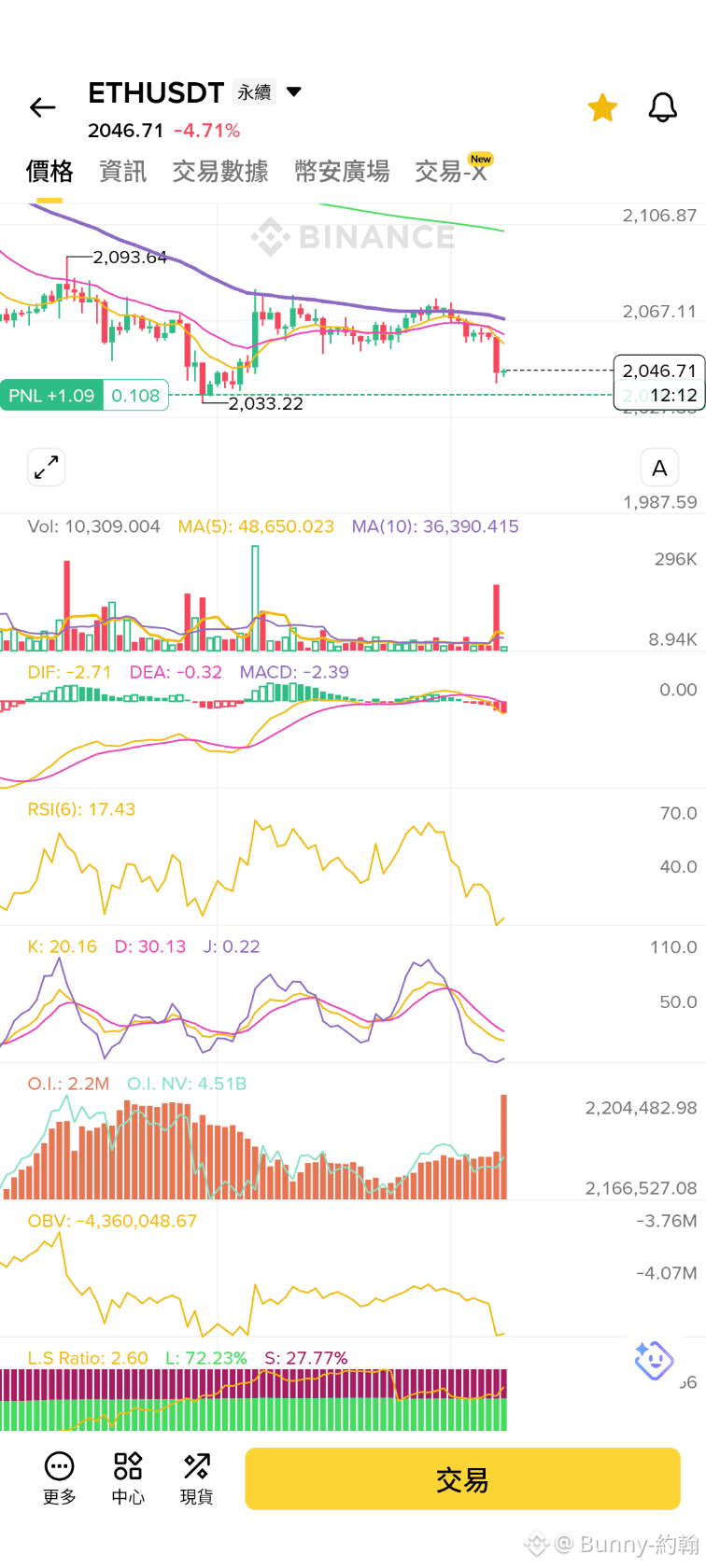Tap the OBV: -4,360,048.67 label
The width and height of the screenshot is (706, 1568).
tap(112, 1221)
